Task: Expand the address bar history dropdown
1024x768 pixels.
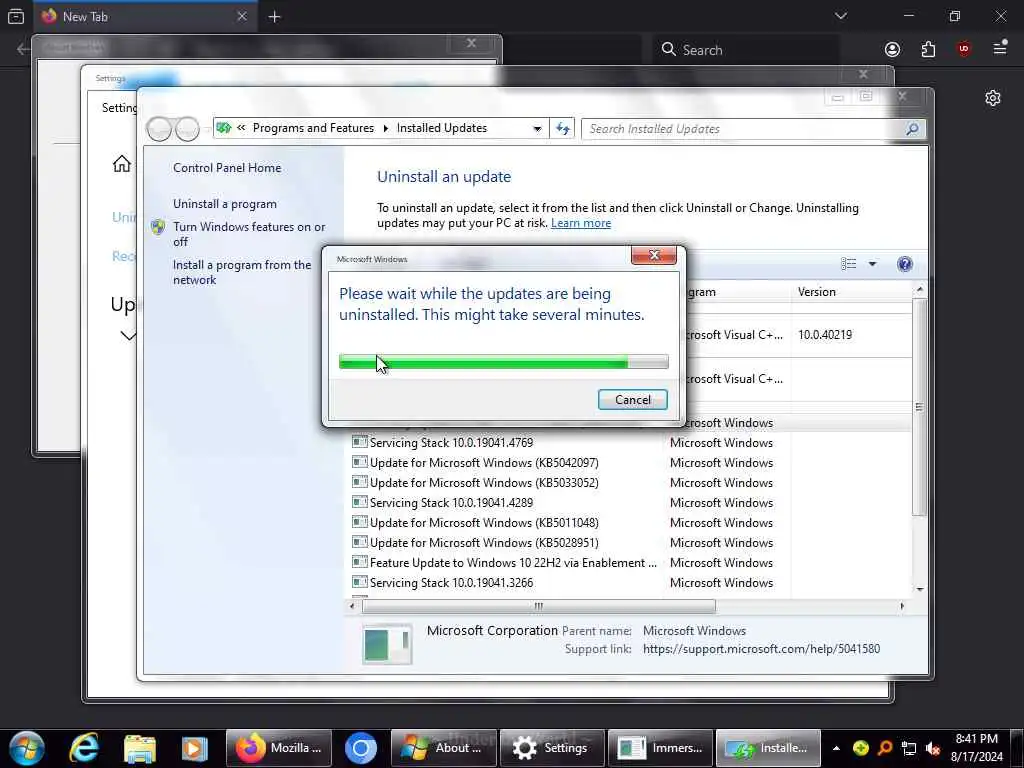Action: (537, 129)
